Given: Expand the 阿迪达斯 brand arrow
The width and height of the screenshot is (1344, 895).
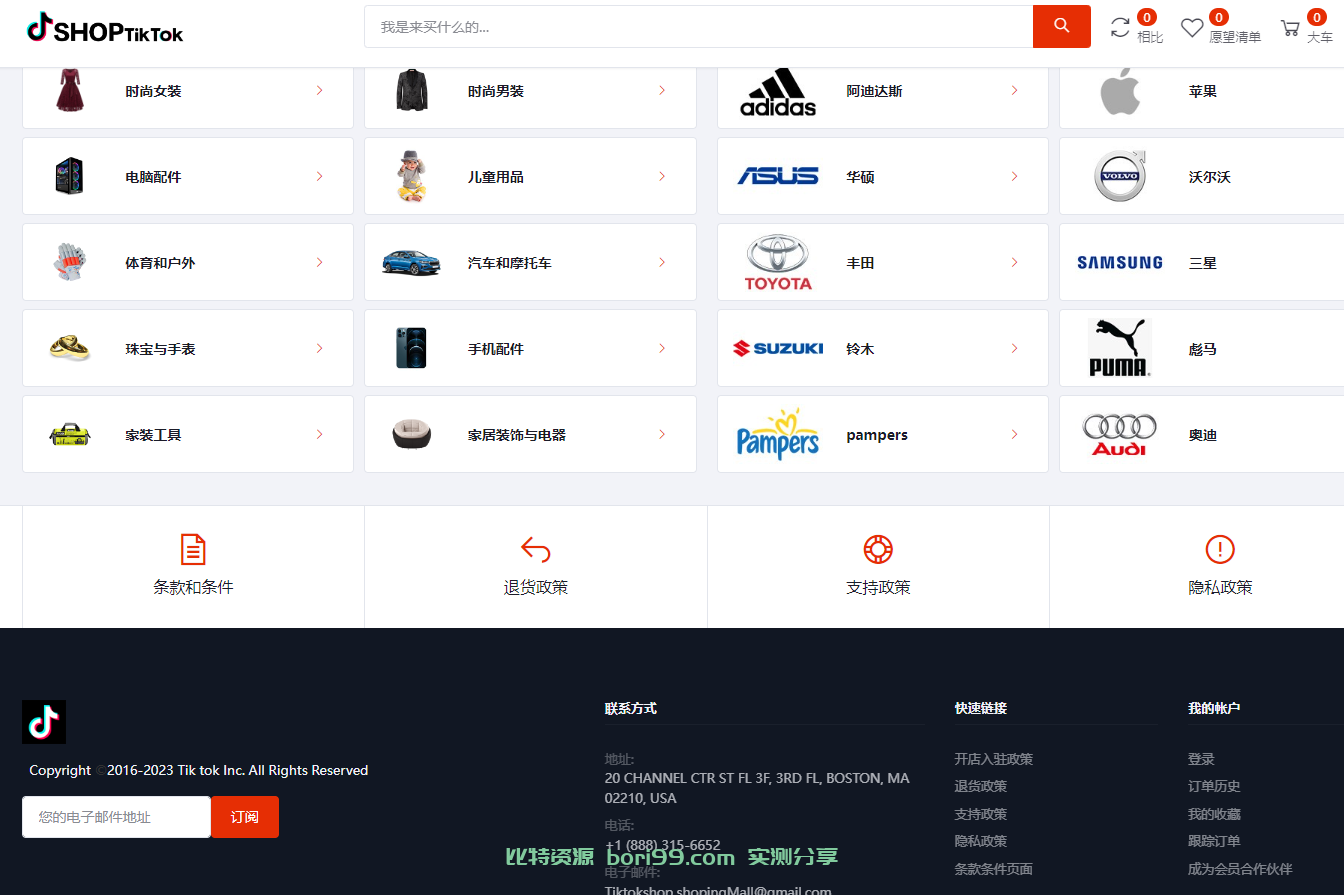Looking at the screenshot, I should click(1014, 90).
